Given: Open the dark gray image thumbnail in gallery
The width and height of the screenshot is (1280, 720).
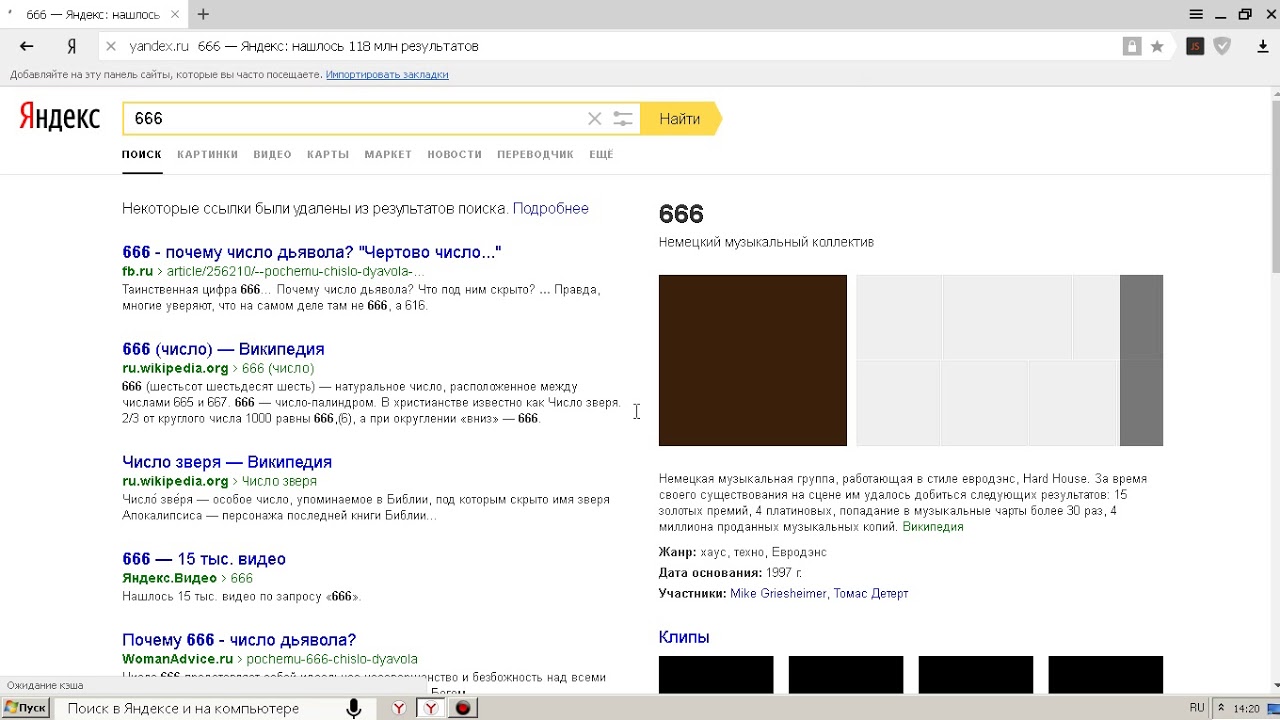Looking at the screenshot, I should [1141, 360].
